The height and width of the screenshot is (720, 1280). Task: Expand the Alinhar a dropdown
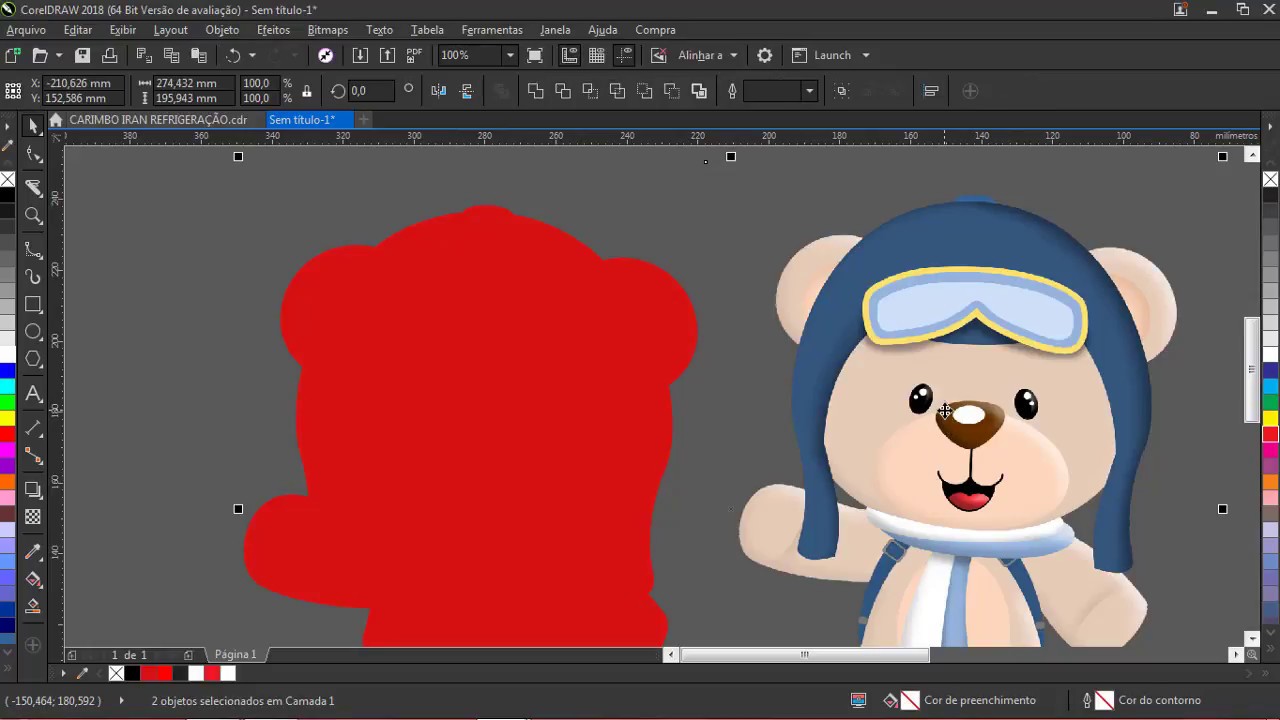(x=733, y=55)
